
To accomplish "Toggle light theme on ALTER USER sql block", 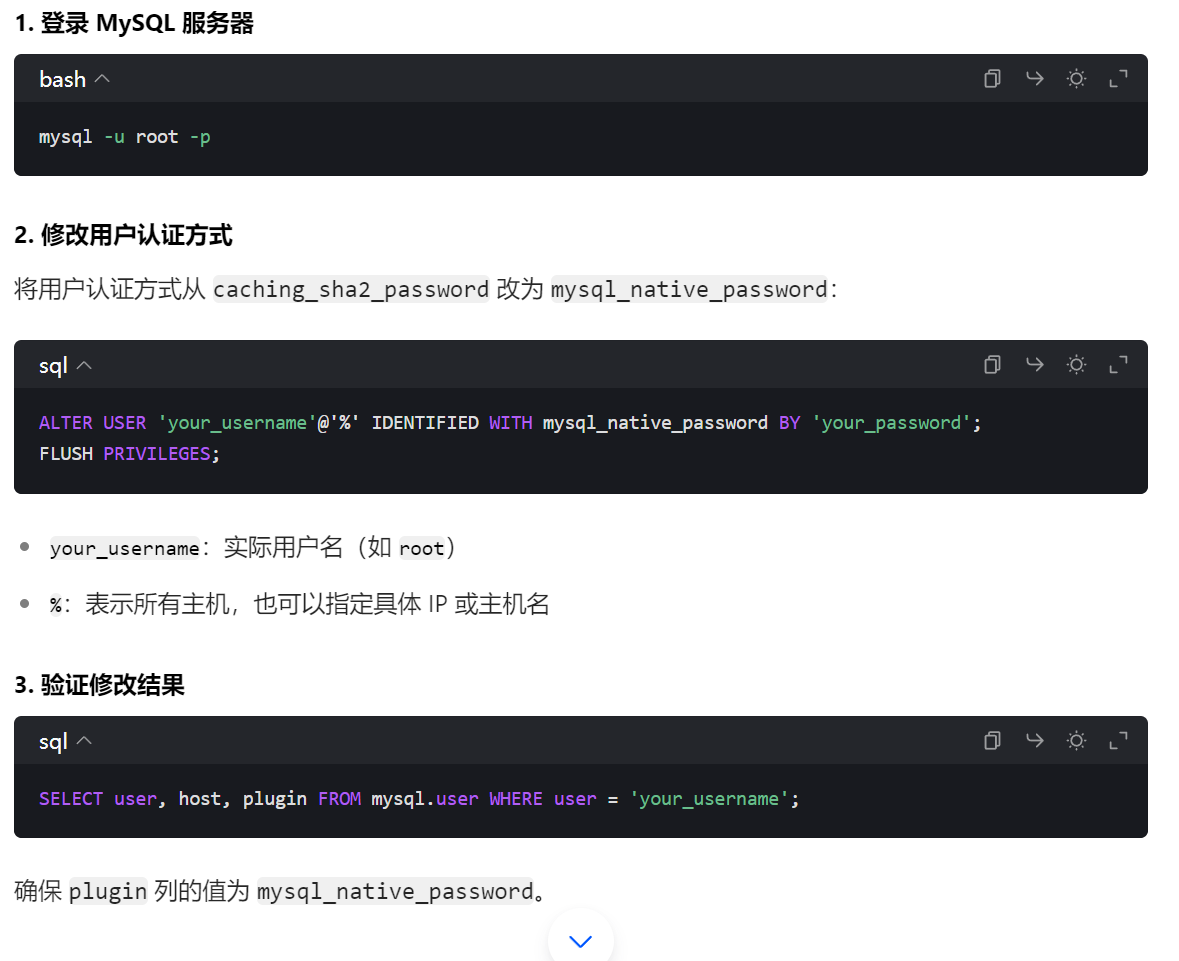I will pos(1077,365).
